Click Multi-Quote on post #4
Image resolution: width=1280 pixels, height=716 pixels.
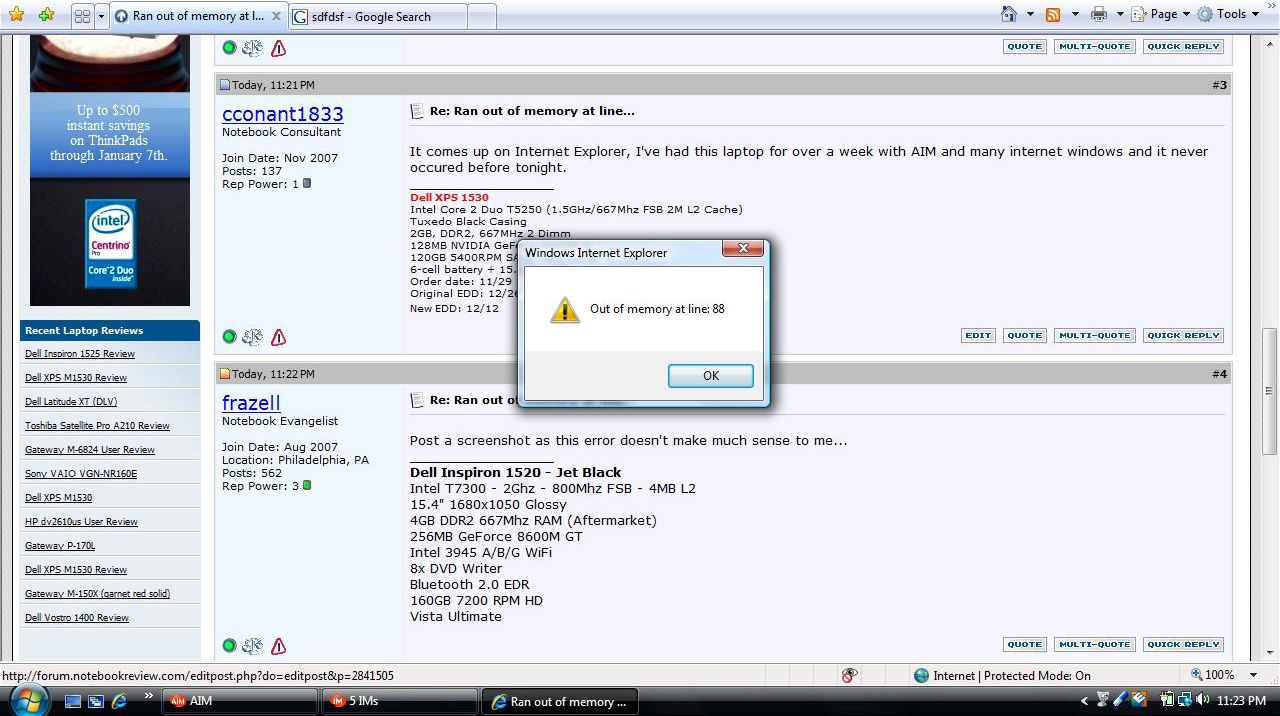[x=1094, y=644]
